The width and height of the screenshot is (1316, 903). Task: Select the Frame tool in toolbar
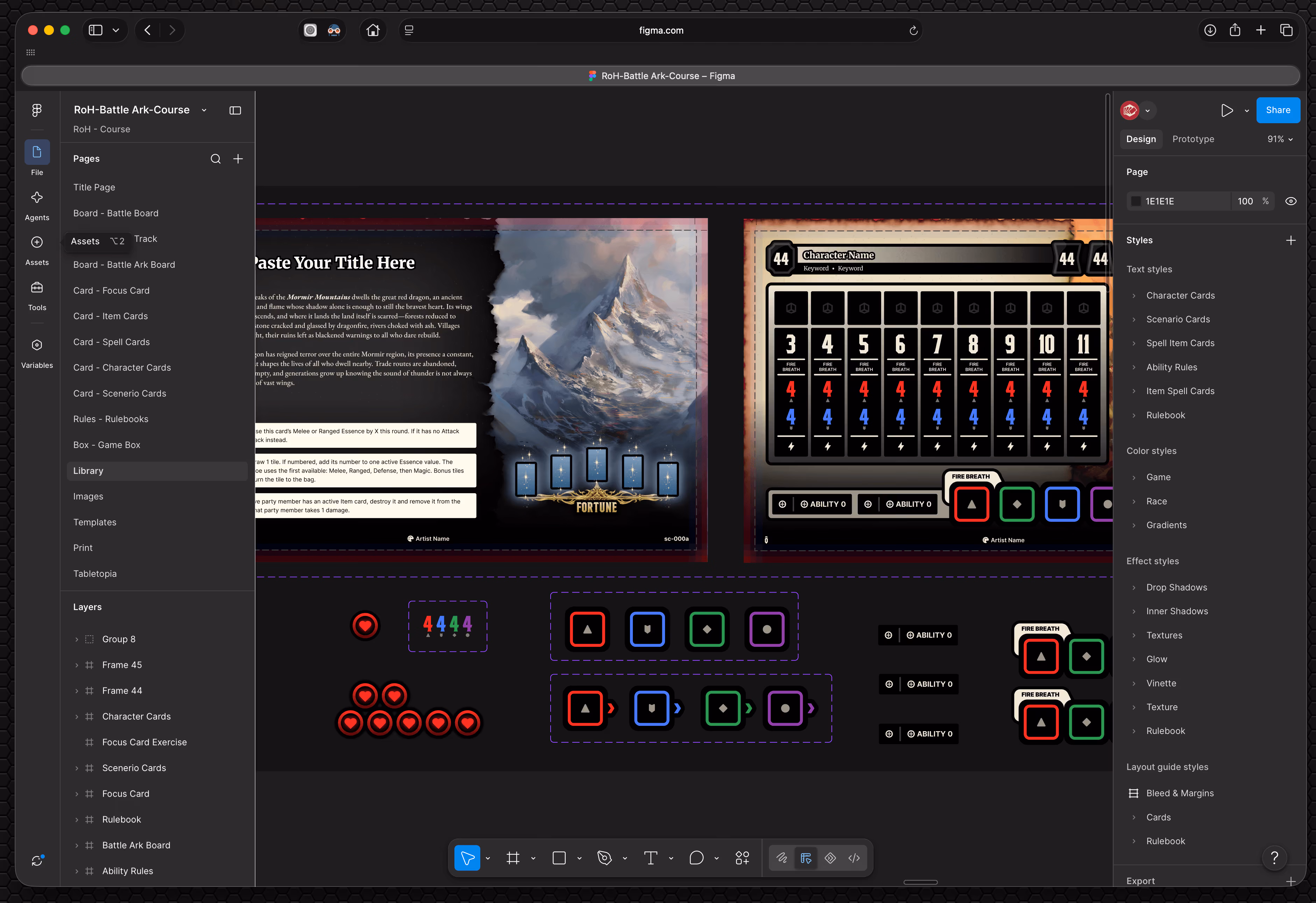pos(513,858)
